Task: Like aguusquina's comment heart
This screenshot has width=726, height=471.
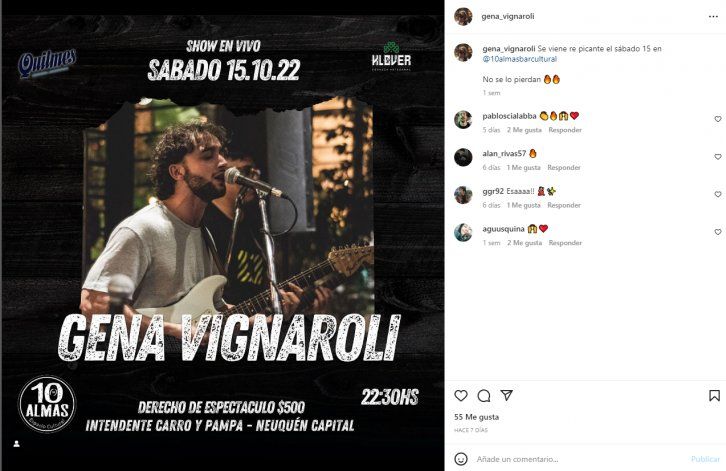Action: 718,232
